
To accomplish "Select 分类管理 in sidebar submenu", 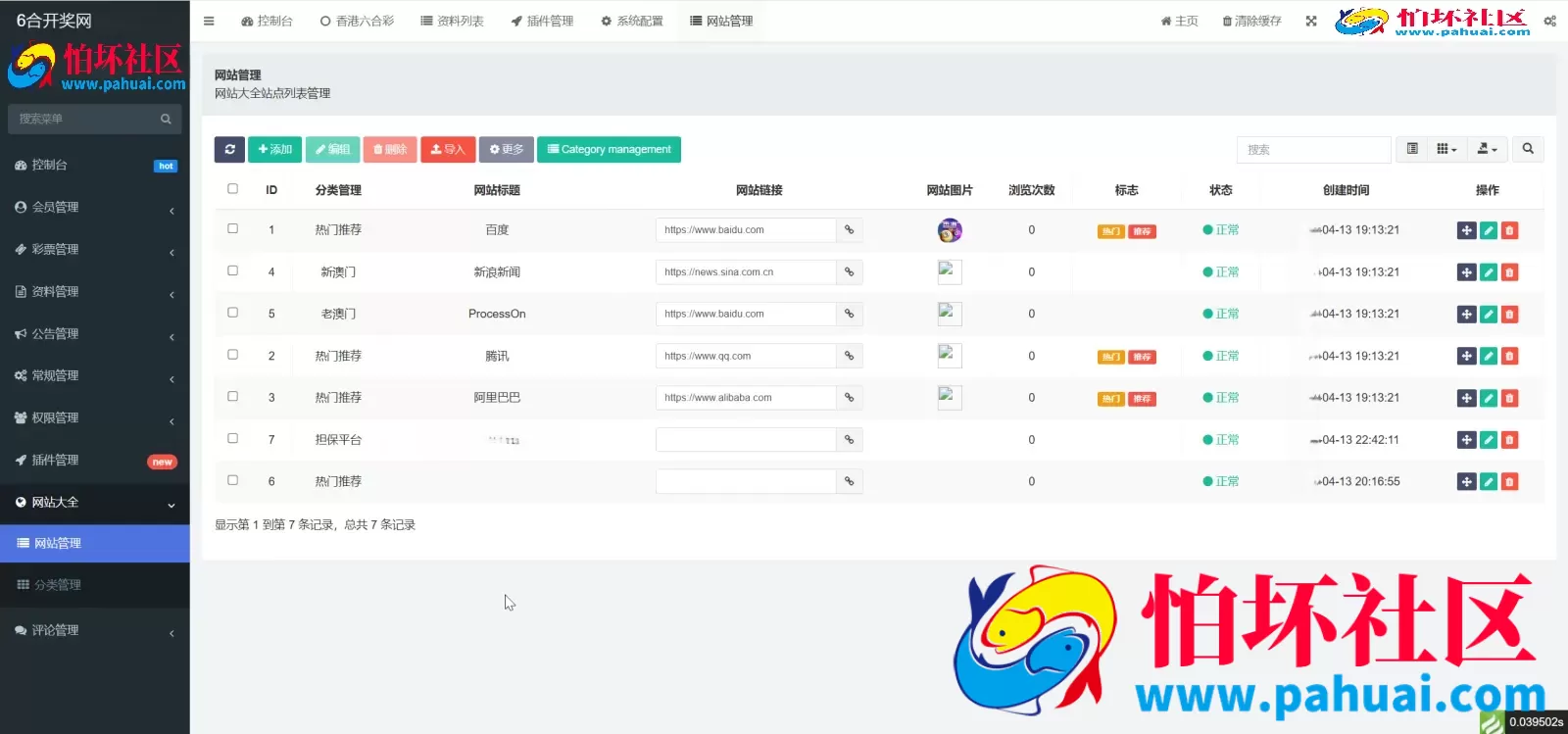I will click(x=95, y=585).
